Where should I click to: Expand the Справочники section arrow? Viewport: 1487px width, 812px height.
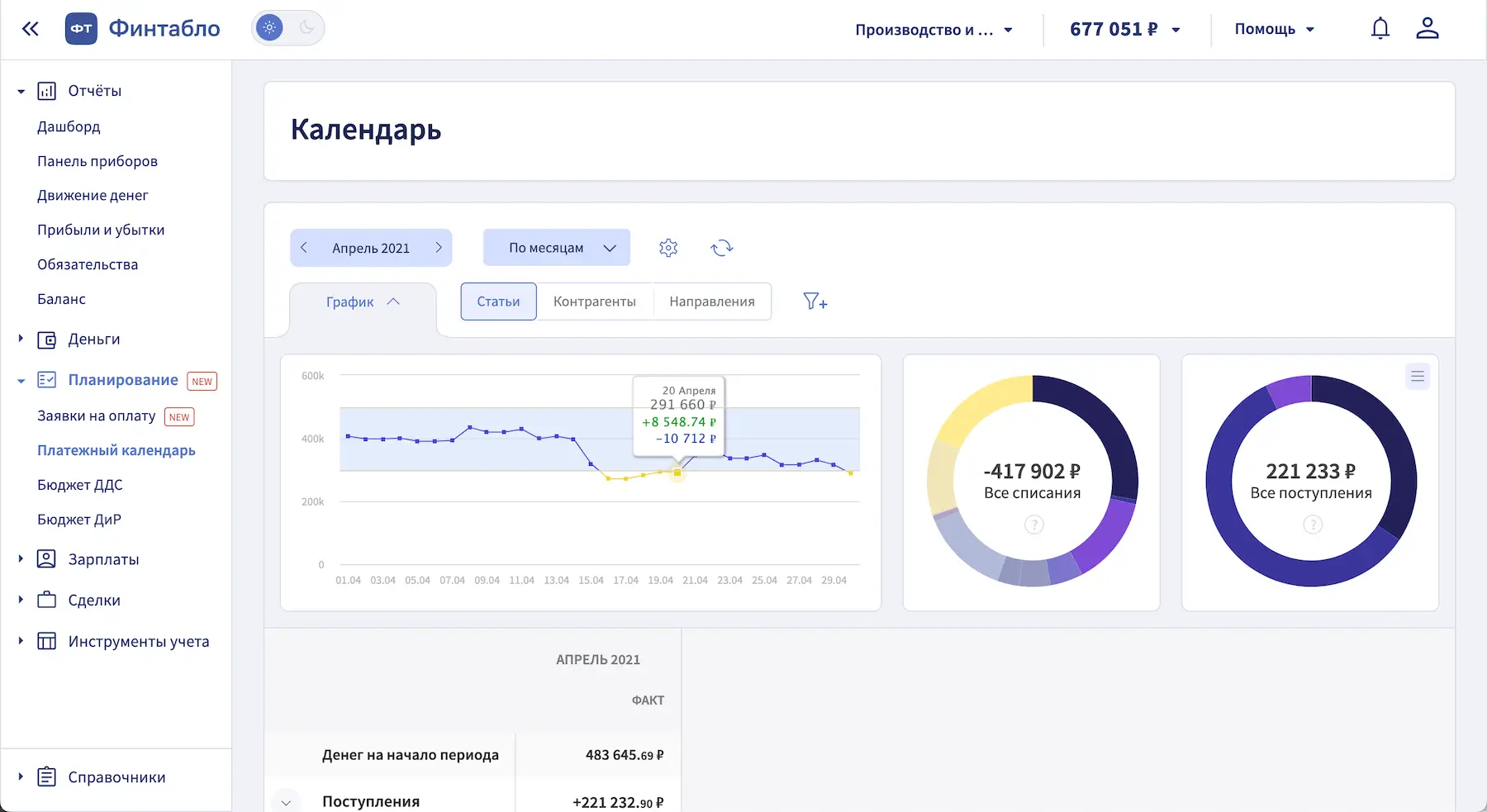(x=21, y=776)
